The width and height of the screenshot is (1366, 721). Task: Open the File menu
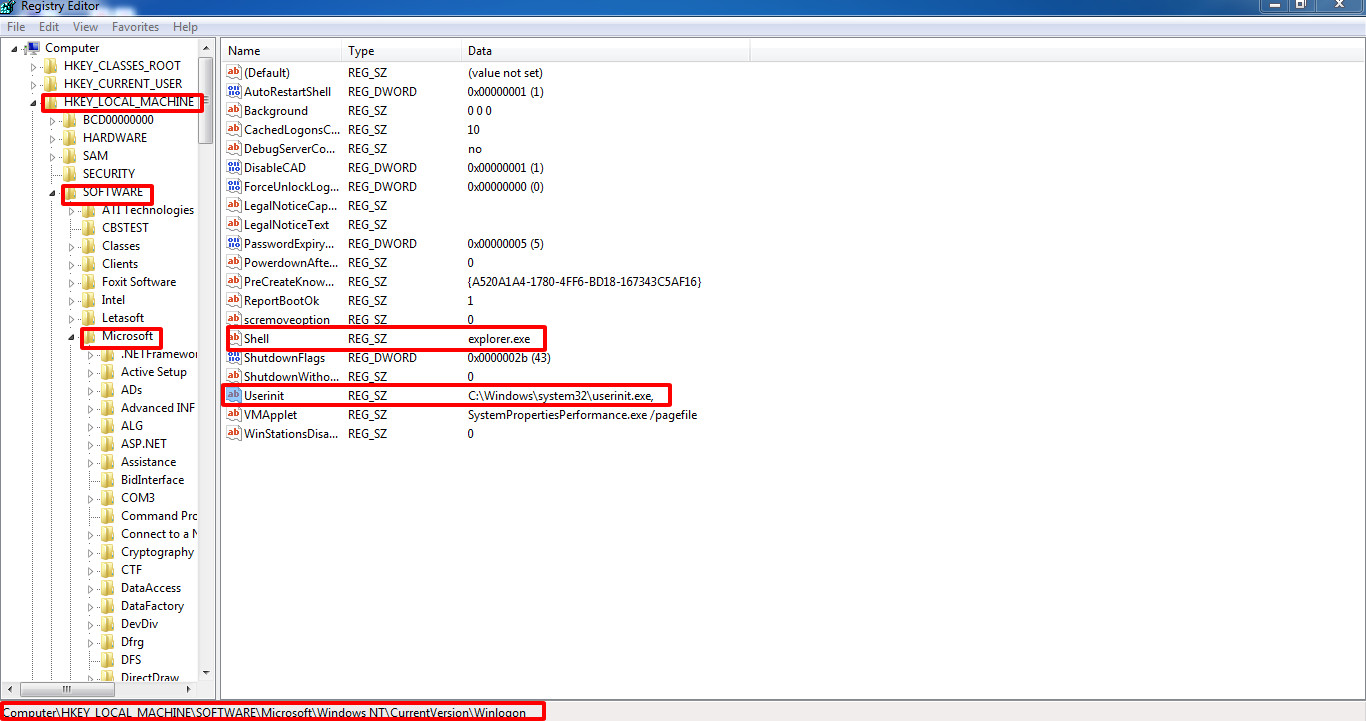(x=16, y=27)
